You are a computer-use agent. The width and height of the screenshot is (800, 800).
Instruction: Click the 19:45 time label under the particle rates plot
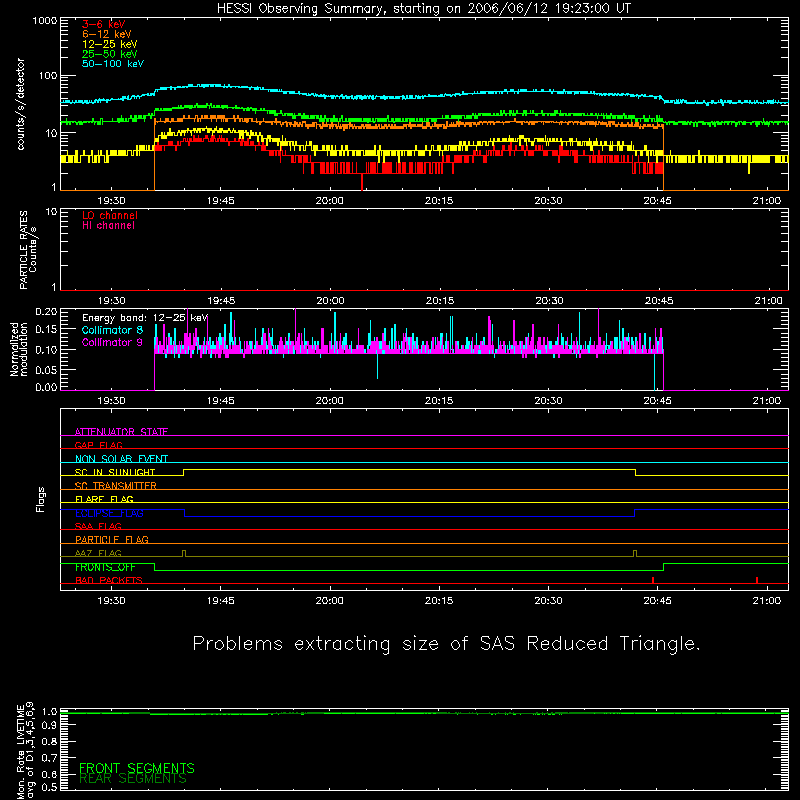coord(221,301)
